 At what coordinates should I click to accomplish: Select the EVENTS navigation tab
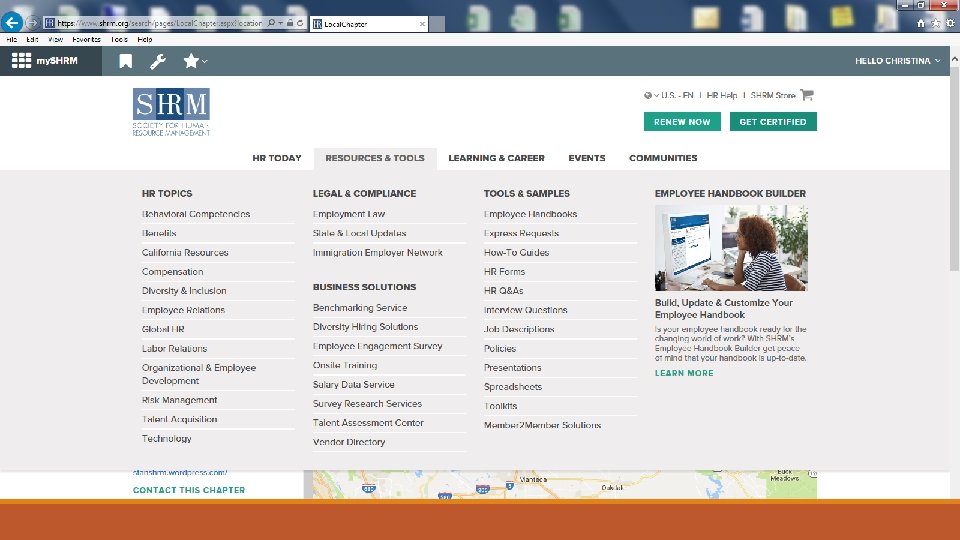click(587, 158)
